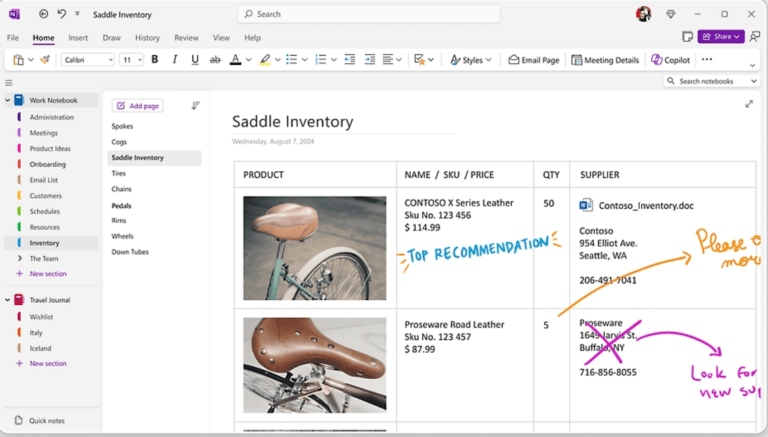Apply the yellow highlight color
The height and width of the screenshot is (437, 768).
(265, 60)
